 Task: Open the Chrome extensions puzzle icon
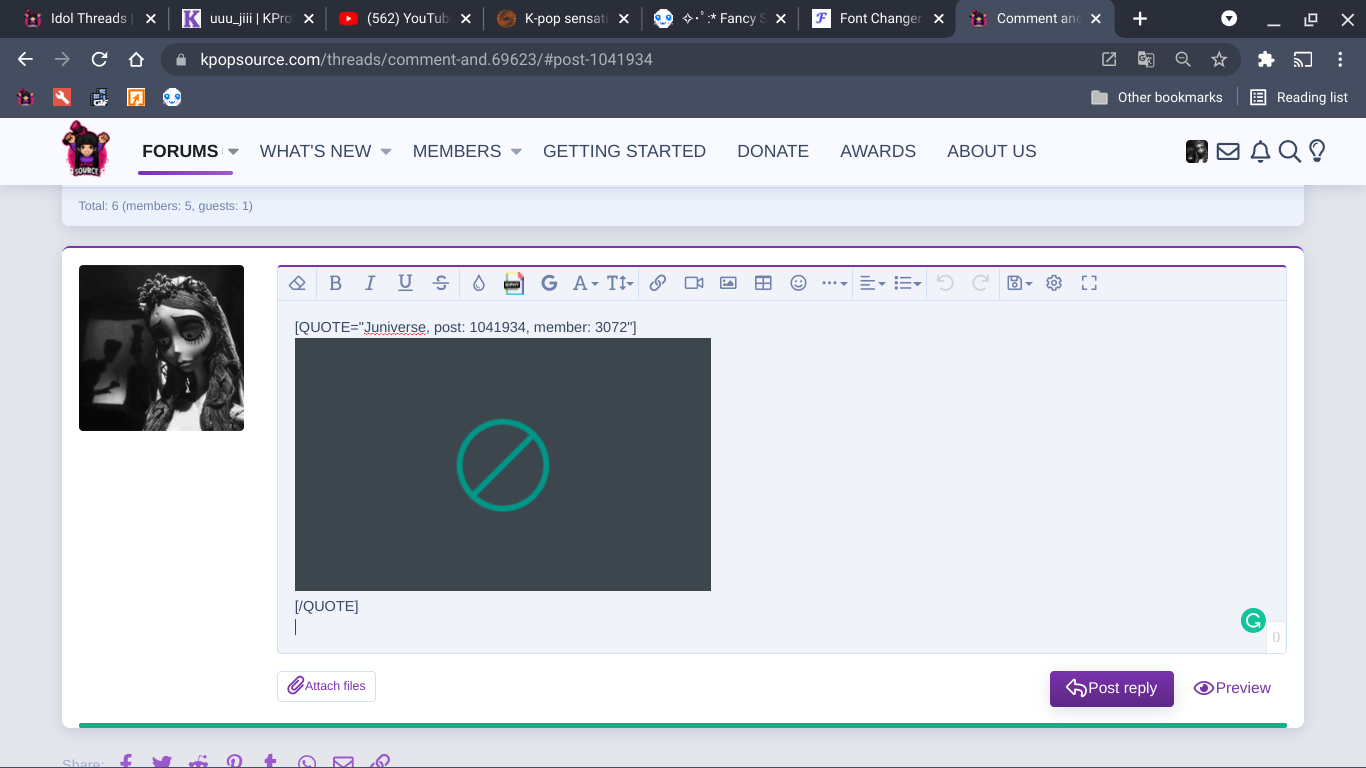[x=1266, y=59]
